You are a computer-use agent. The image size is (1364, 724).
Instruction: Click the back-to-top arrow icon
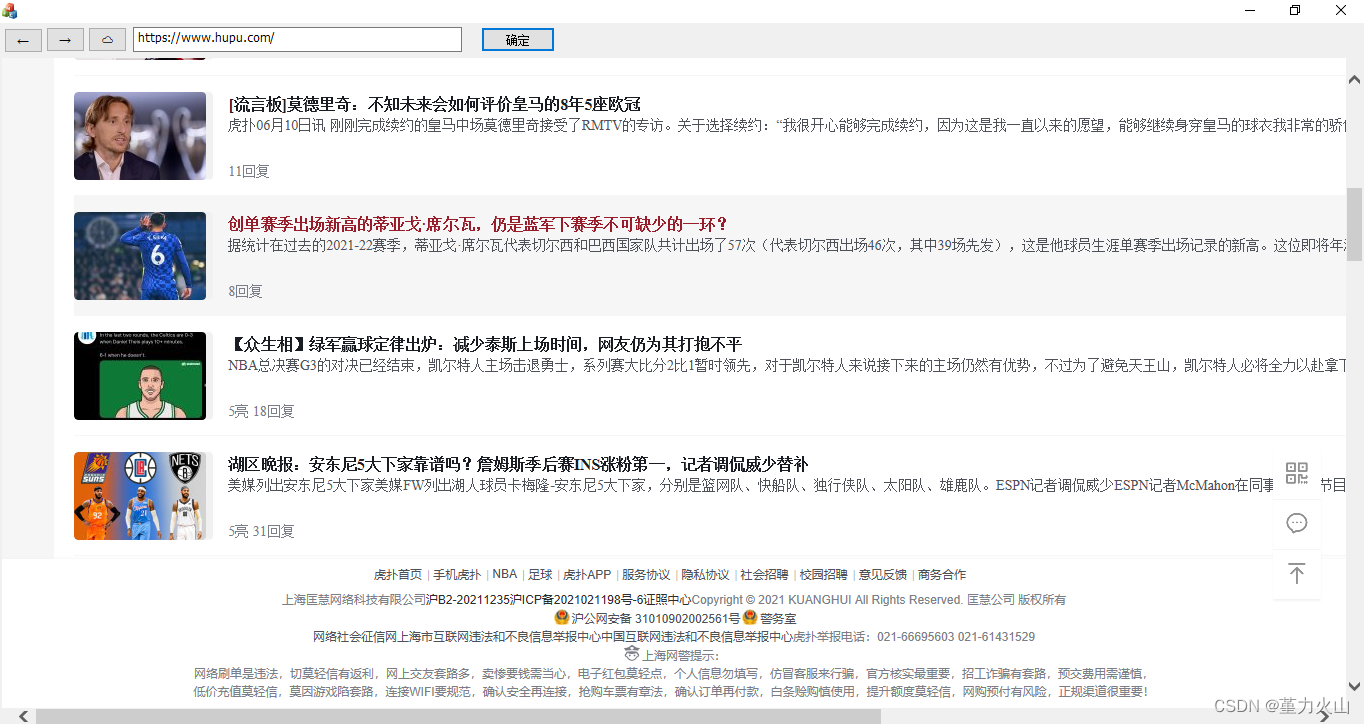(x=1297, y=574)
